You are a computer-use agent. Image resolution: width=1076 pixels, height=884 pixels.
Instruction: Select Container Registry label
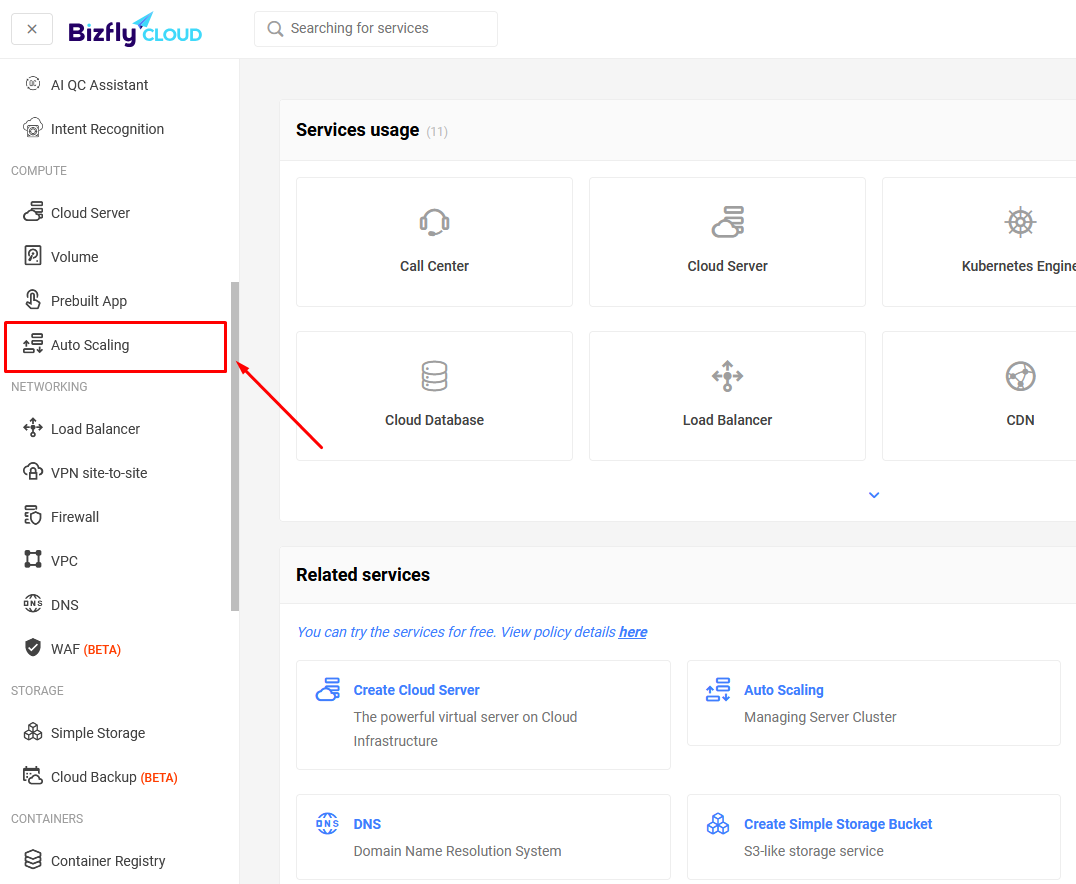pos(108,861)
